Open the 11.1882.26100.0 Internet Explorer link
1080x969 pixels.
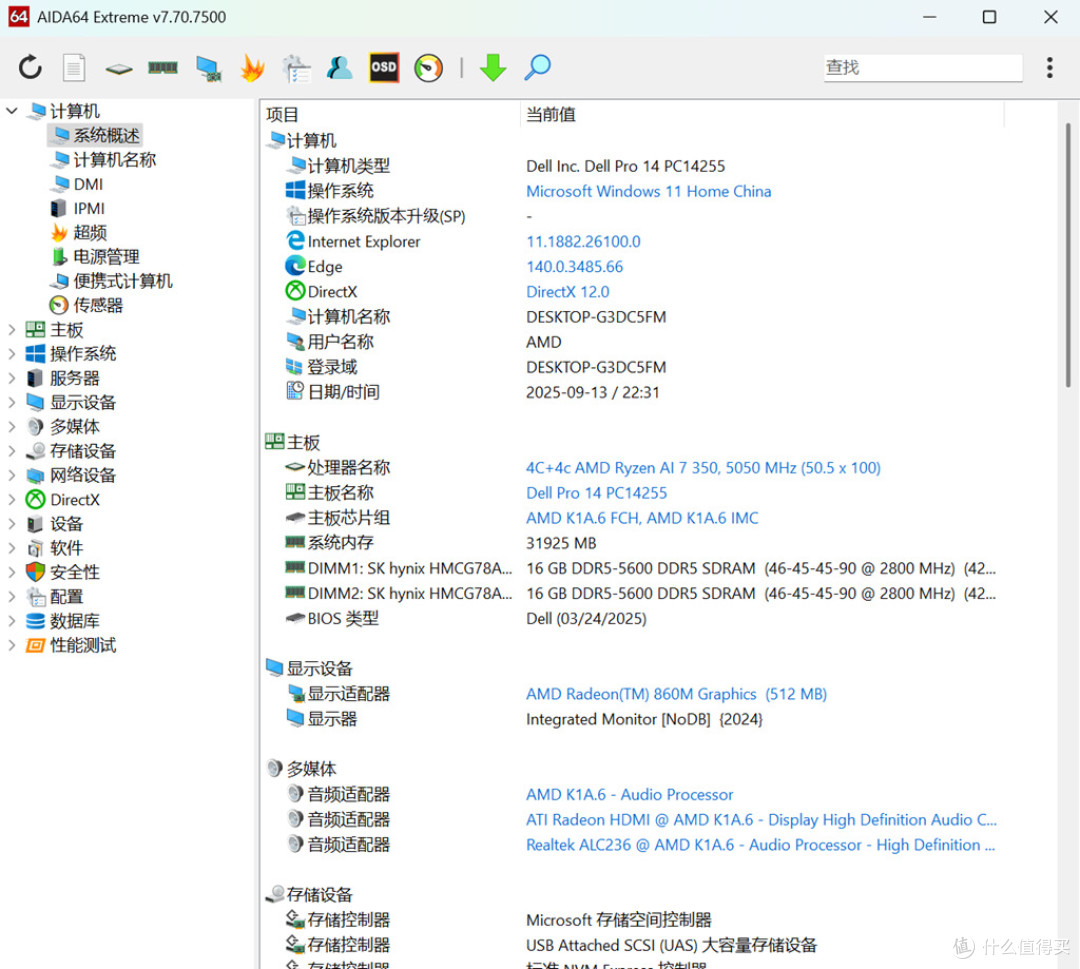583,241
